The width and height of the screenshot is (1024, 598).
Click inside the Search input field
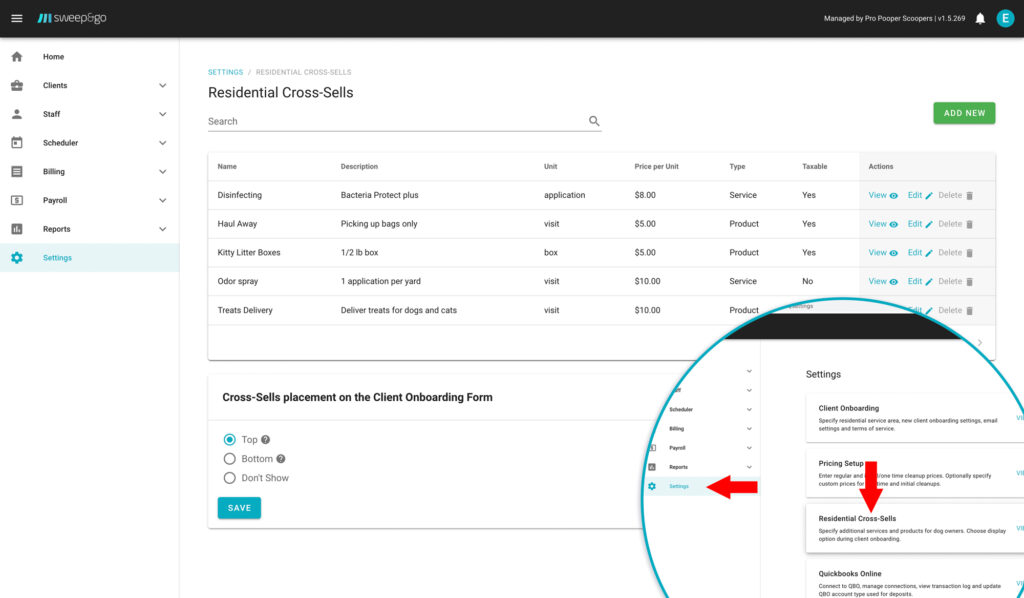(x=350, y=120)
